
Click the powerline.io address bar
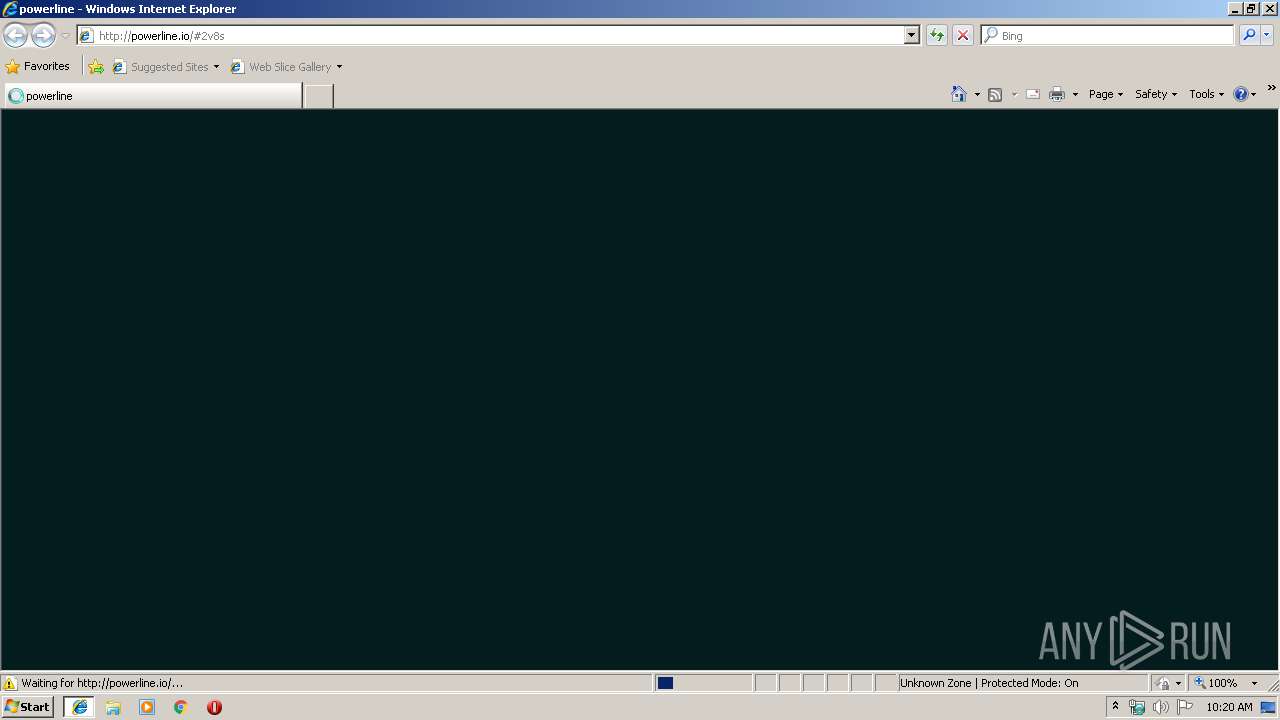[490, 35]
